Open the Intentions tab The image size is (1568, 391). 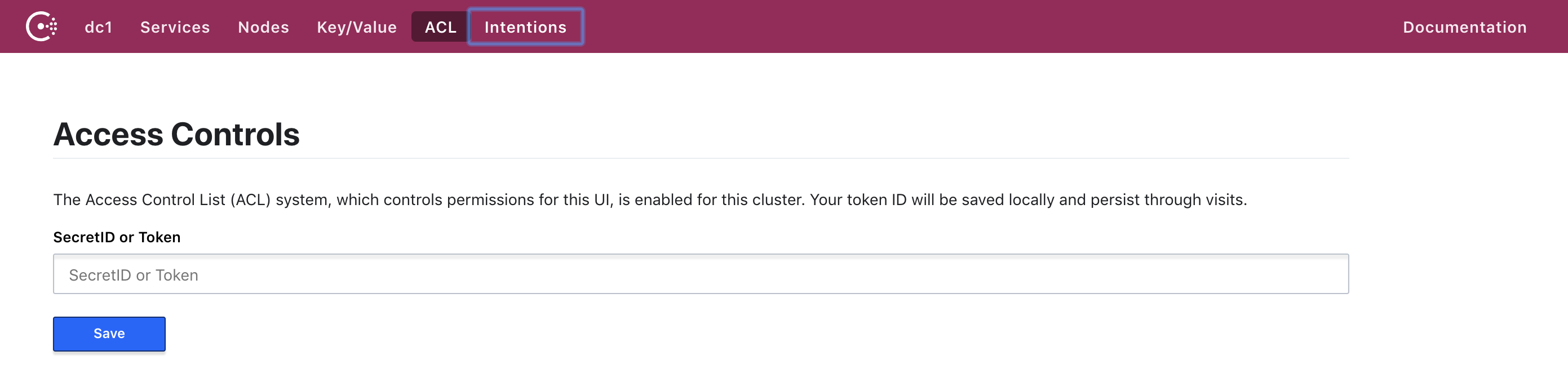[x=525, y=28]
